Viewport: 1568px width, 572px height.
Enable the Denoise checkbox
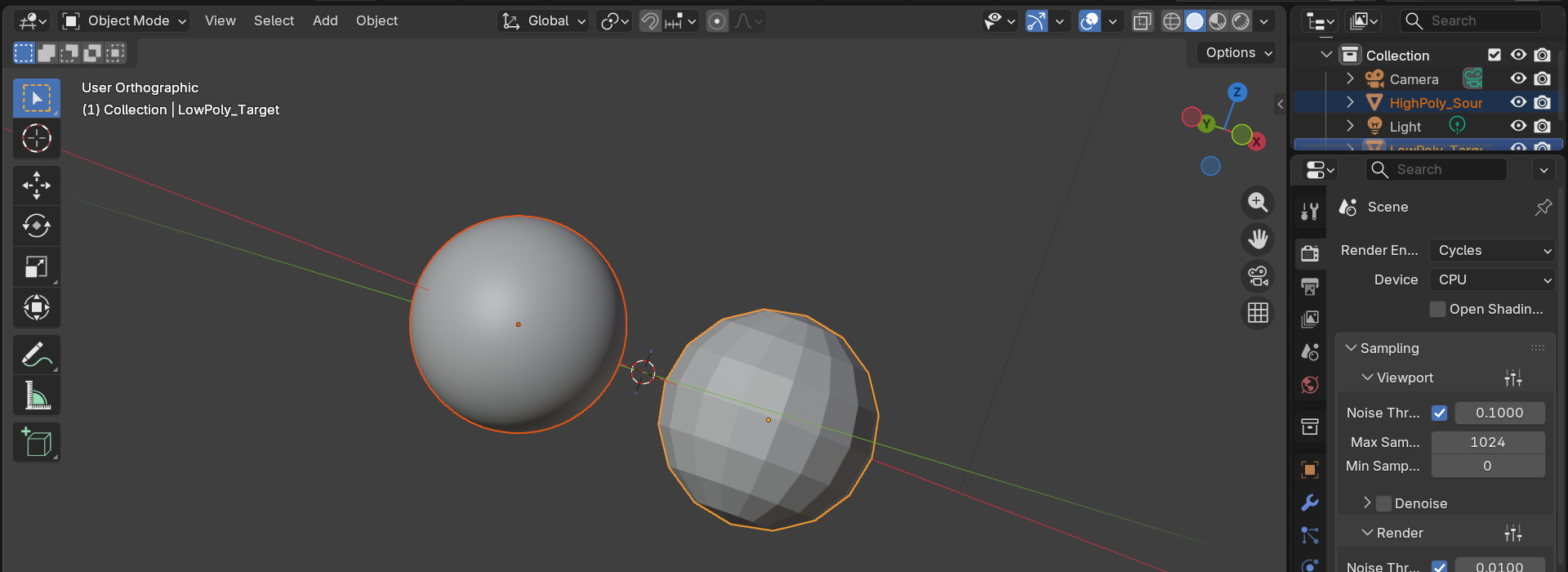pyautogui.click(x=1383, y=503)
